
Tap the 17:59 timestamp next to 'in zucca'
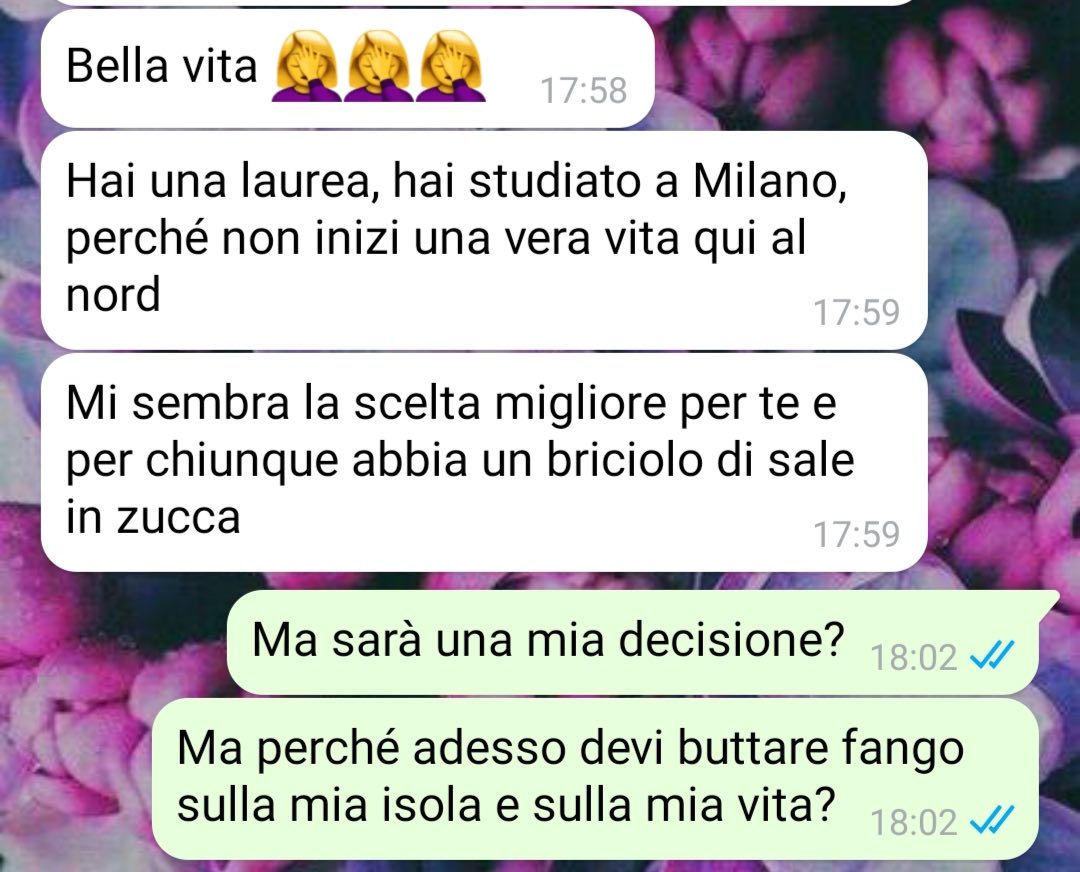point(856,534)
